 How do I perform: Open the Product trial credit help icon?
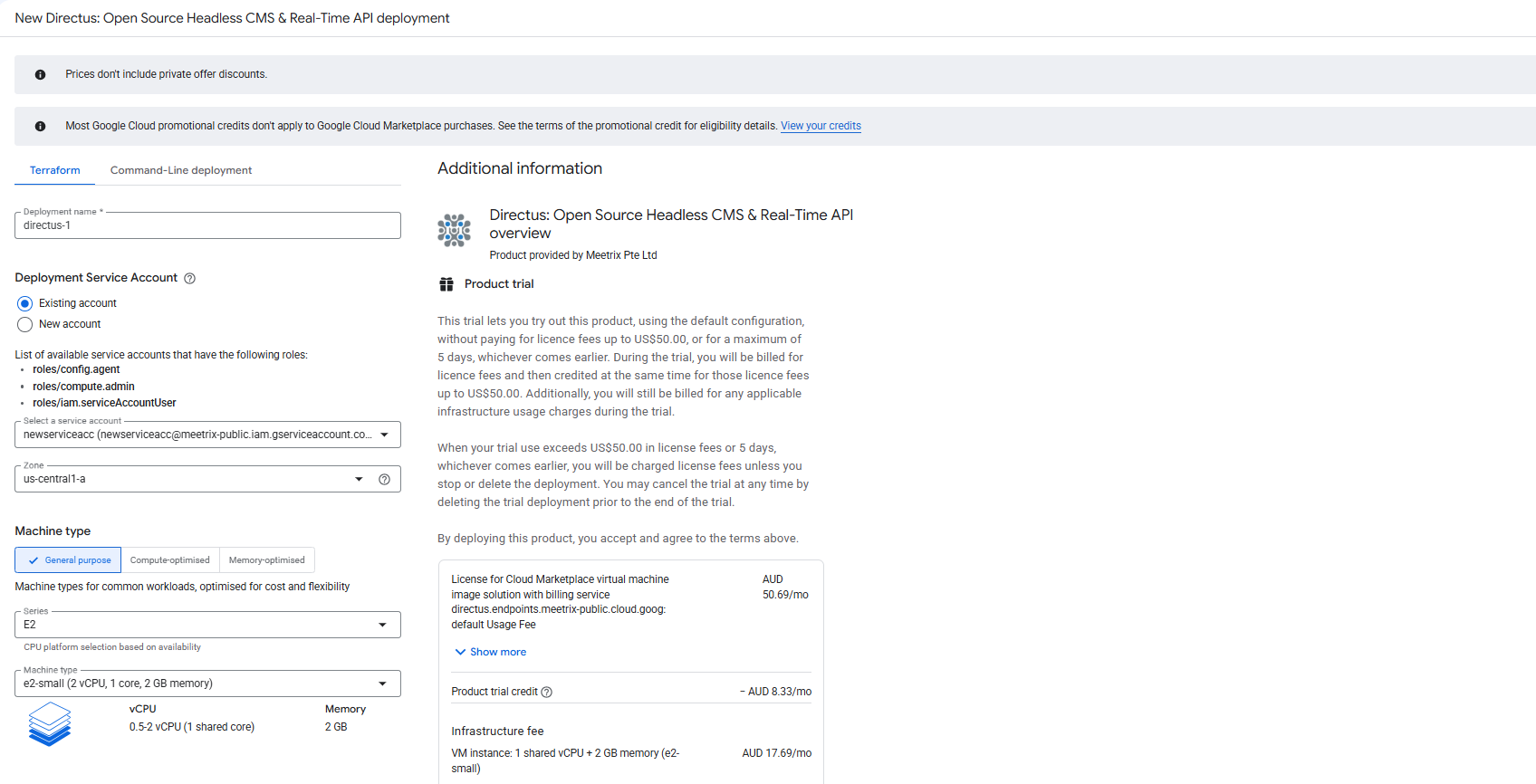click(x=546, y=692)
